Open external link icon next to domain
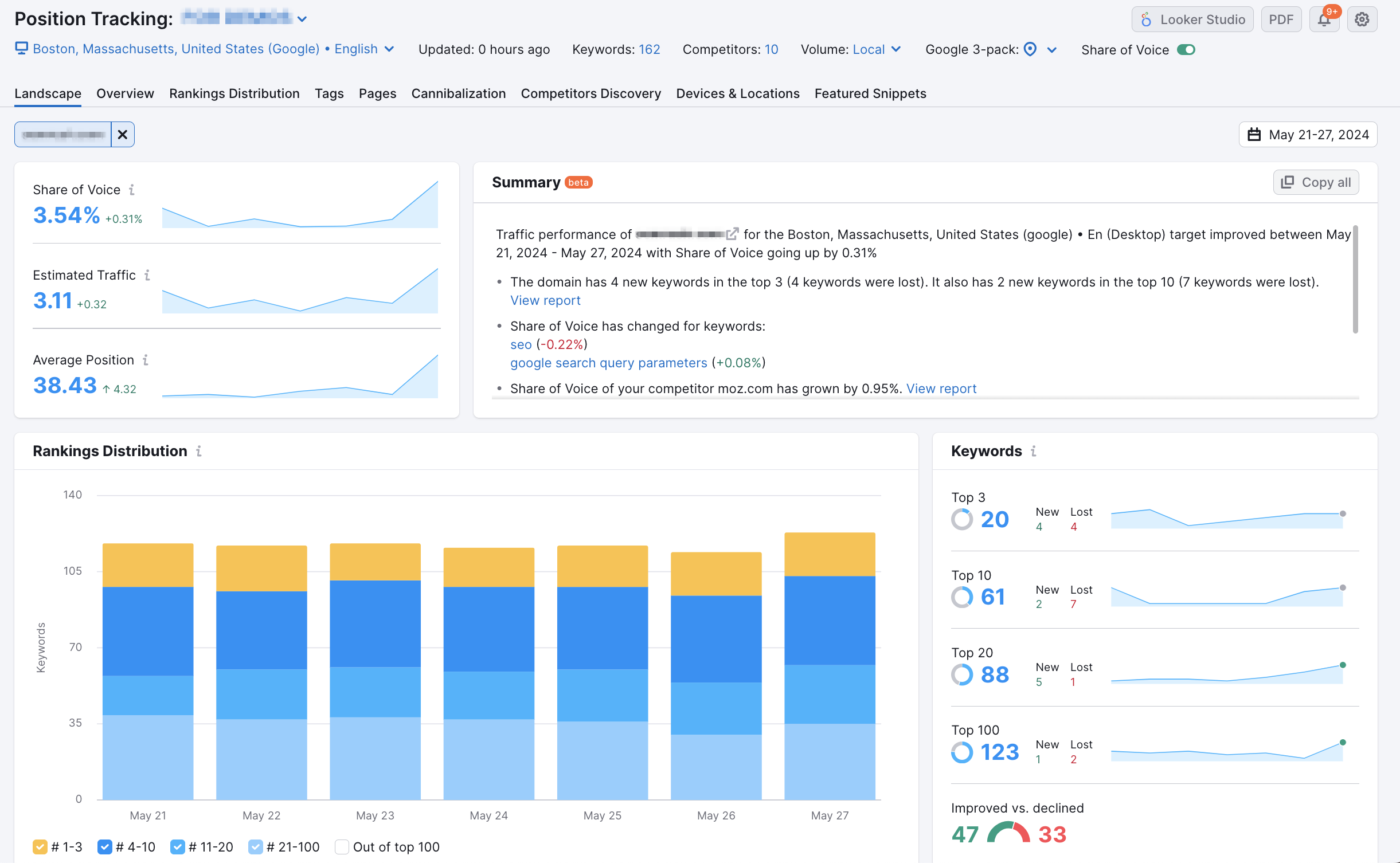 732,234
